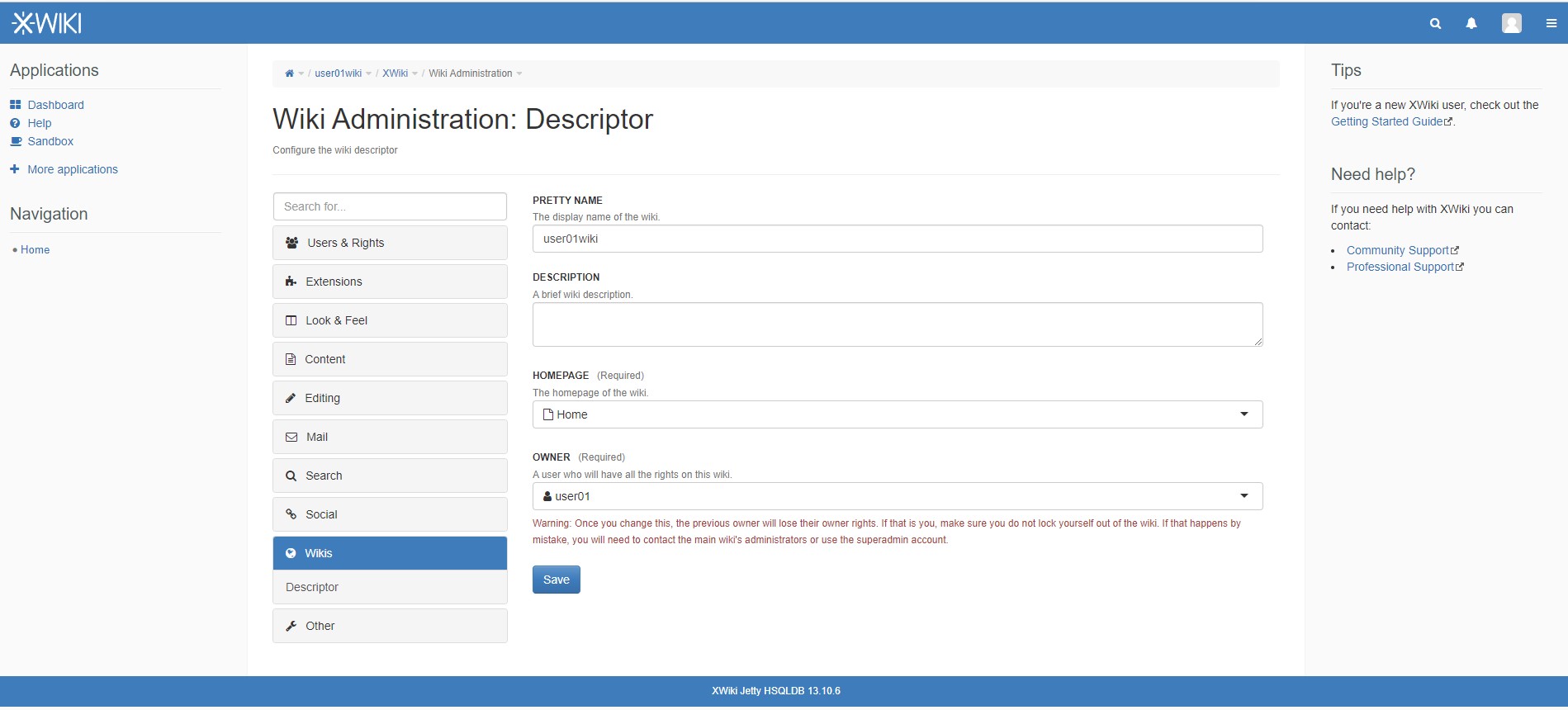
Task: Open the notifications bell icon
Action: coord(1471,24)
